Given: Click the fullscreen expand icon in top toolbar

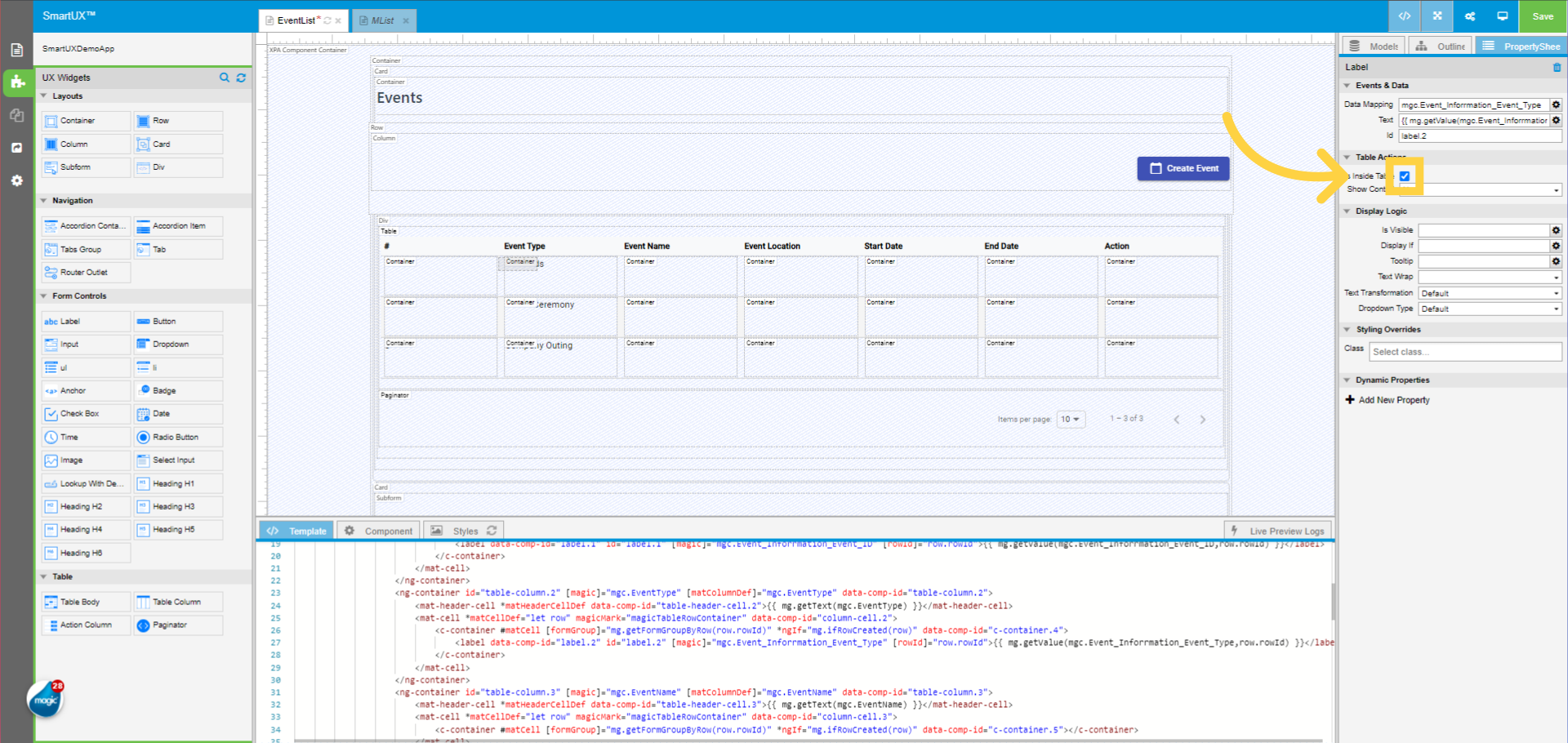Looking at the screenshot, I should [1437, 16].
